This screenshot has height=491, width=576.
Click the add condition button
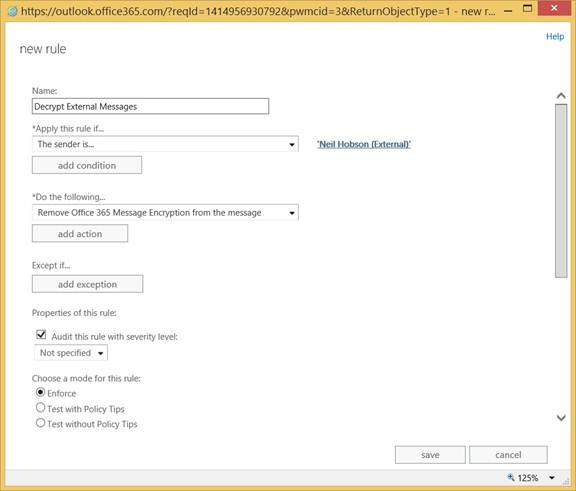click(87, 165)
